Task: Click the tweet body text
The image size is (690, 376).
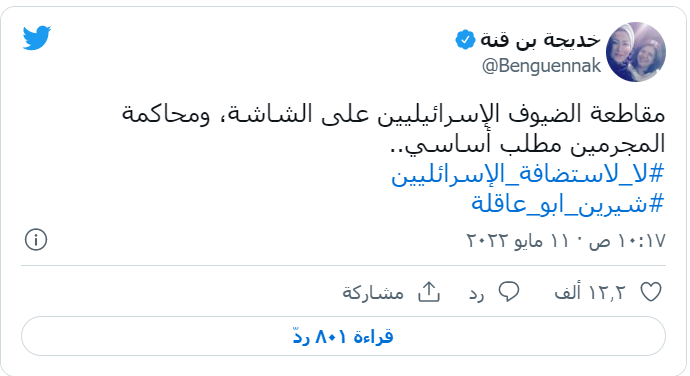Action: (393, 129)
